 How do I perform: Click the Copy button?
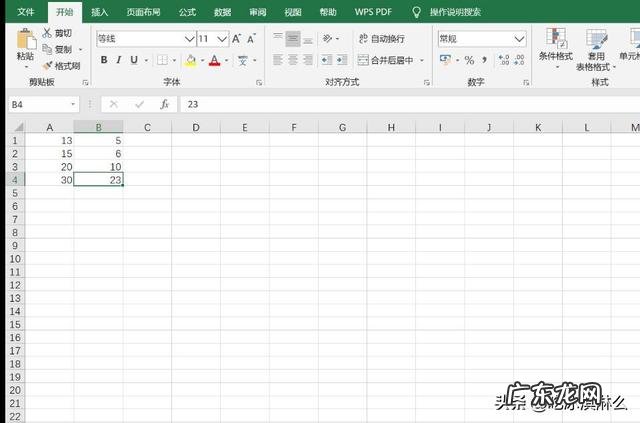(58, 49)
